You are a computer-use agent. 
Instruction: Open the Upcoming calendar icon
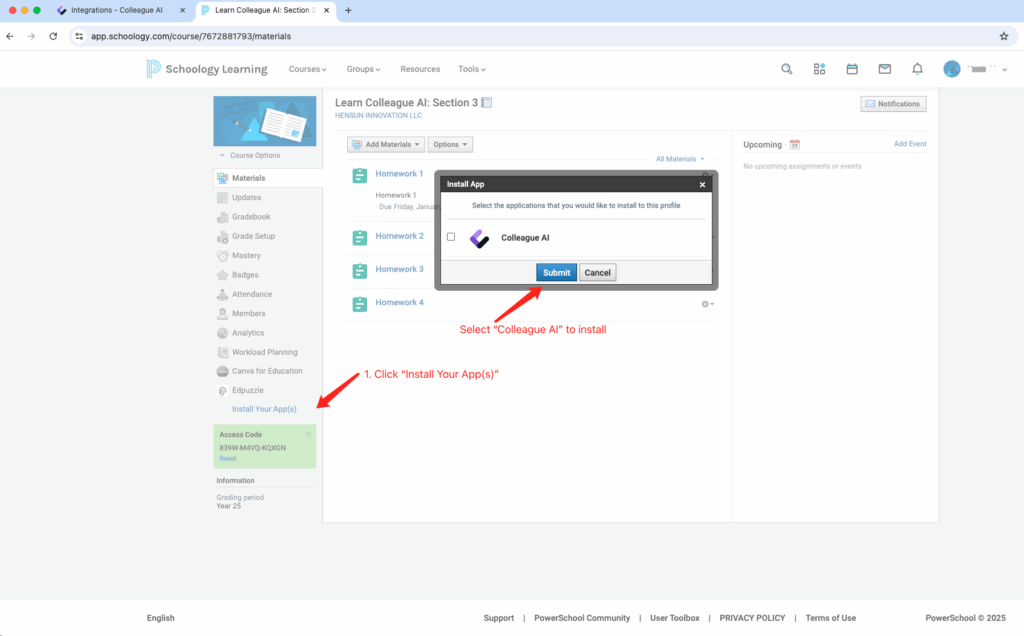795,145
